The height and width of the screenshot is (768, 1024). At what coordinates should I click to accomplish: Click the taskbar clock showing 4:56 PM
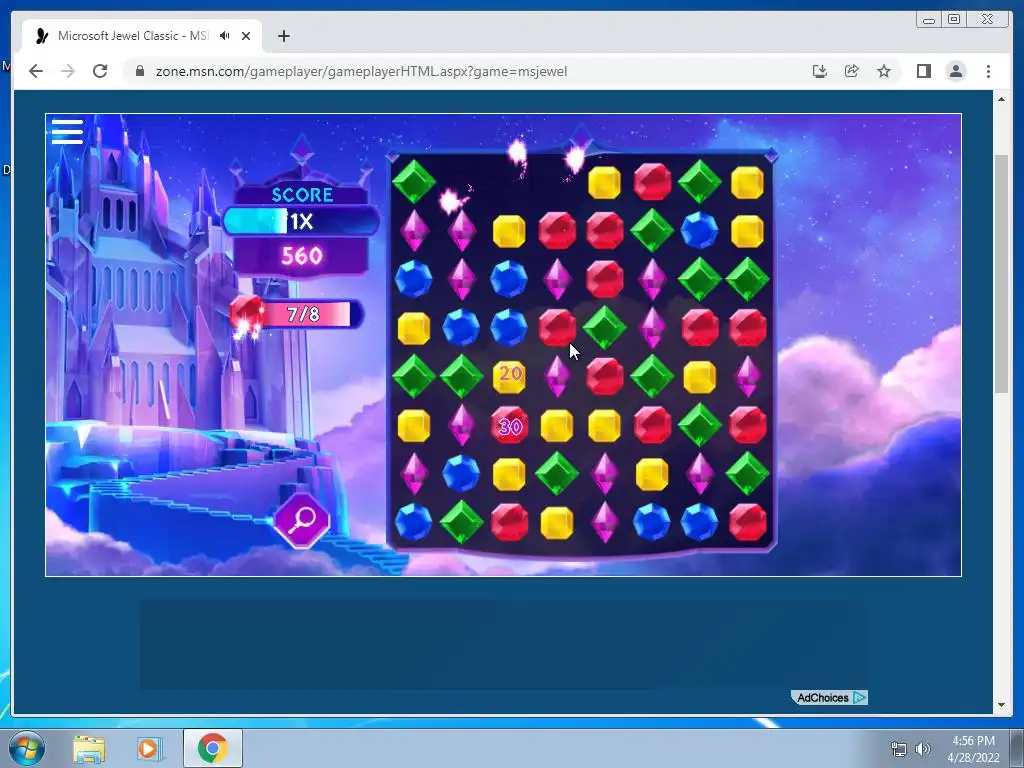click(973, 749)
